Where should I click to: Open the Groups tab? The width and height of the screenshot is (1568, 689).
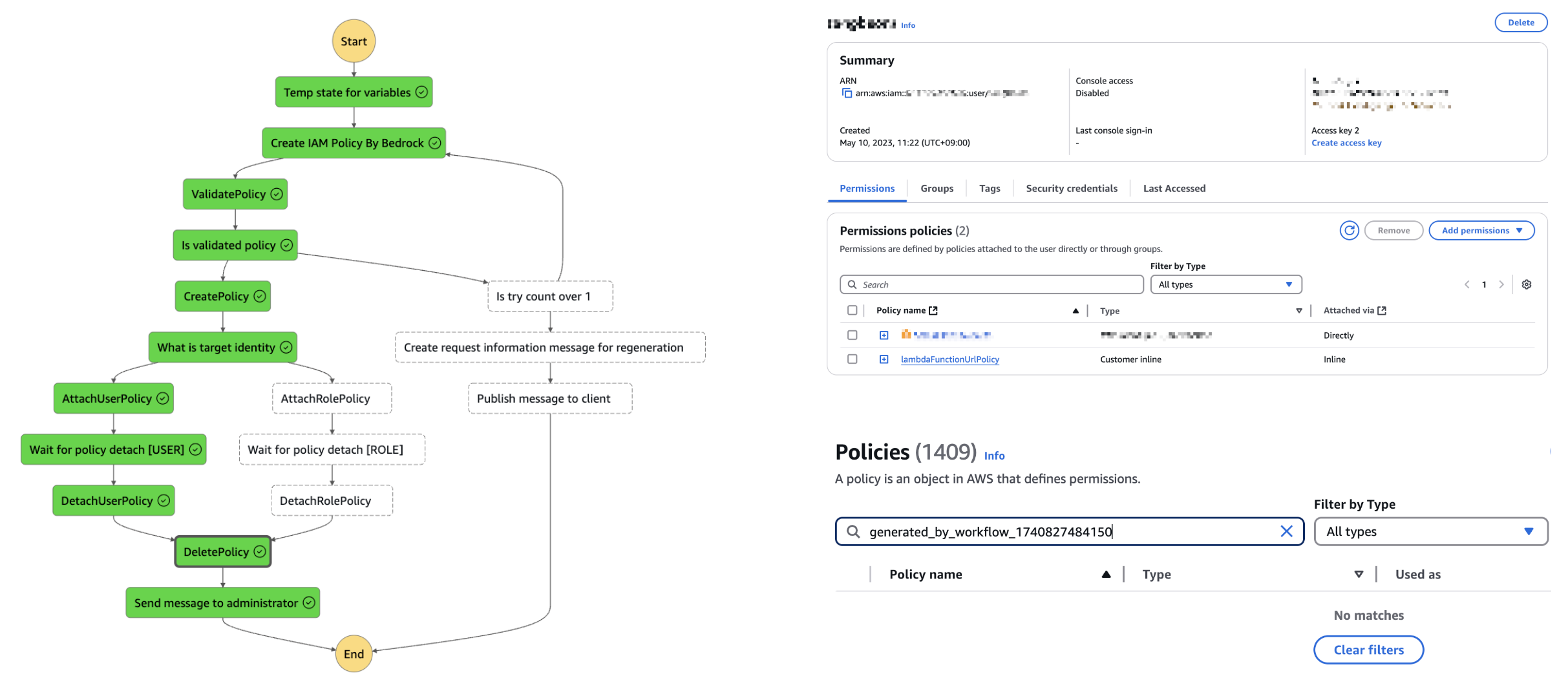pyautogui.click(x=937, y=189)
